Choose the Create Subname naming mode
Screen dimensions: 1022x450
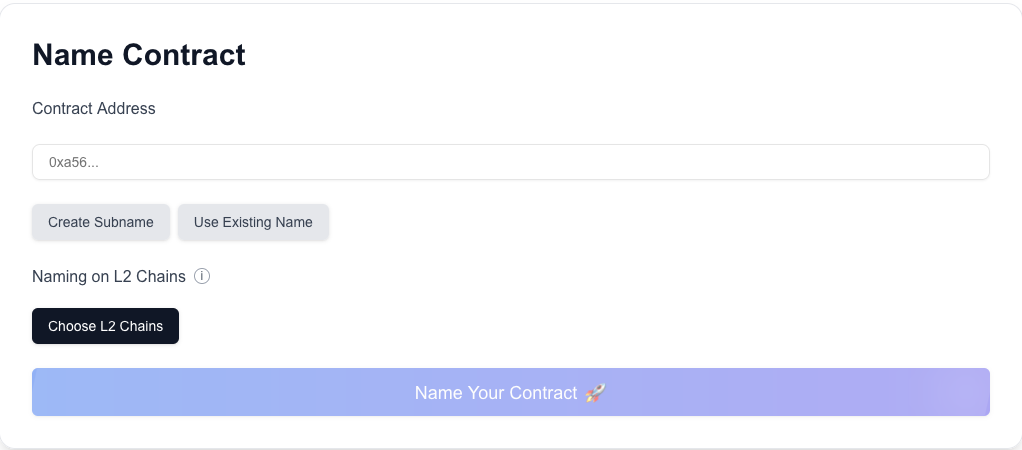point(101,222)
